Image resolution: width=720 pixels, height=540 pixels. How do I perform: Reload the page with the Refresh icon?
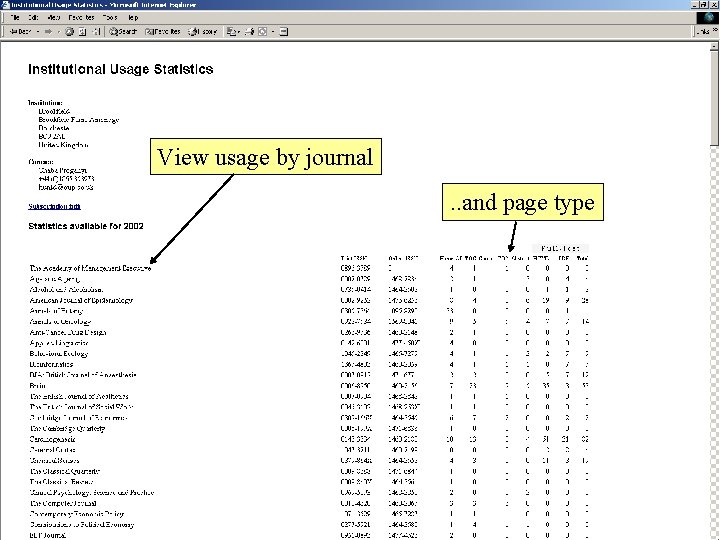pos(83,32)
